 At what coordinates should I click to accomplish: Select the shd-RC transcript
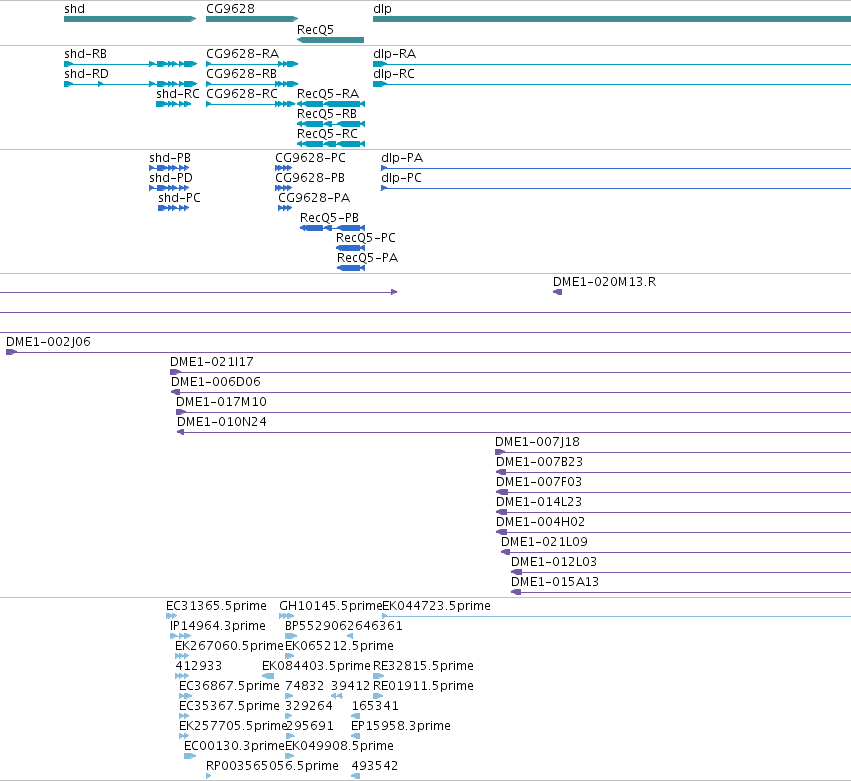[173, 104]
